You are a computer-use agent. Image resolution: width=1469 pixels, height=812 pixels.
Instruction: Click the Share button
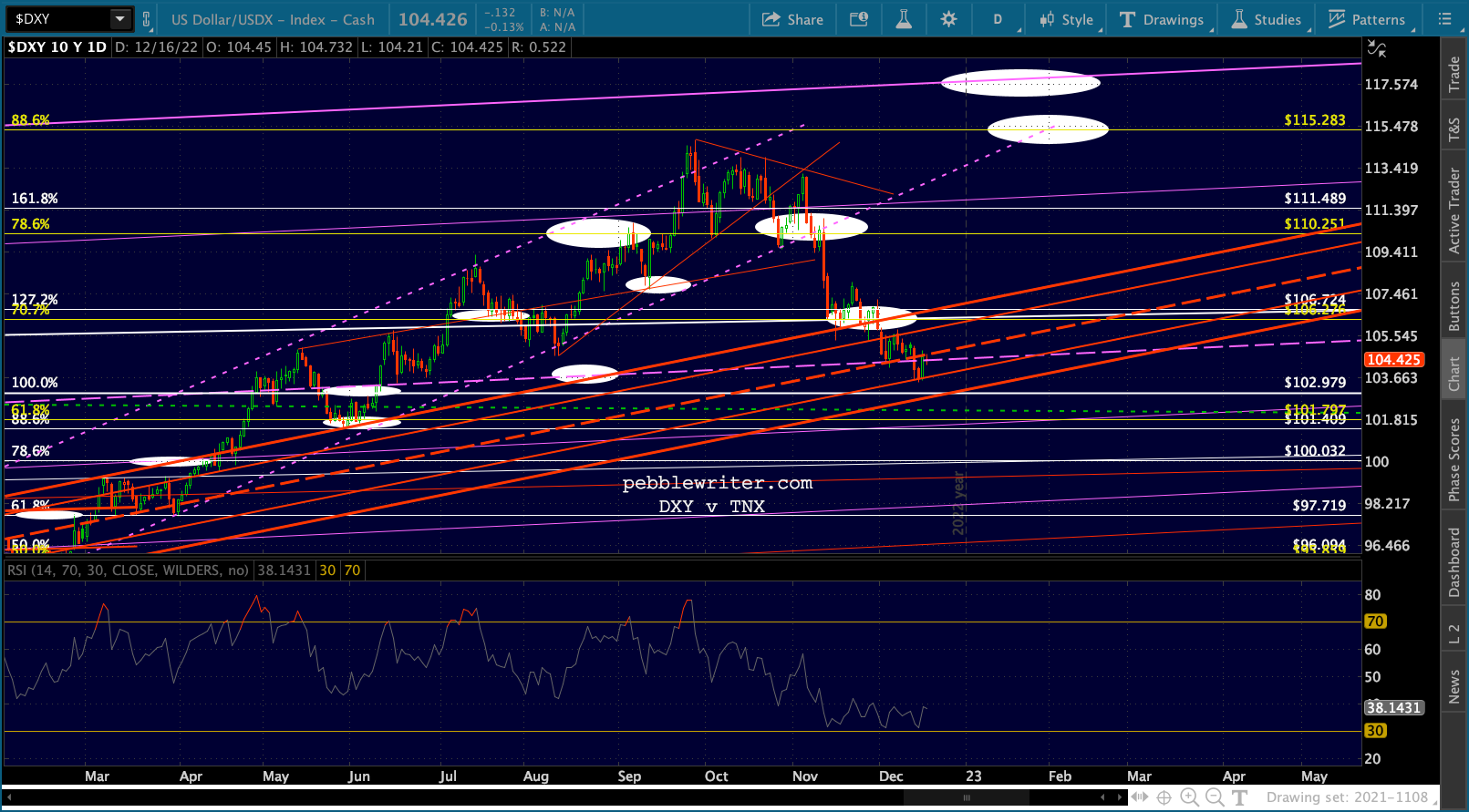click(792, 19)
